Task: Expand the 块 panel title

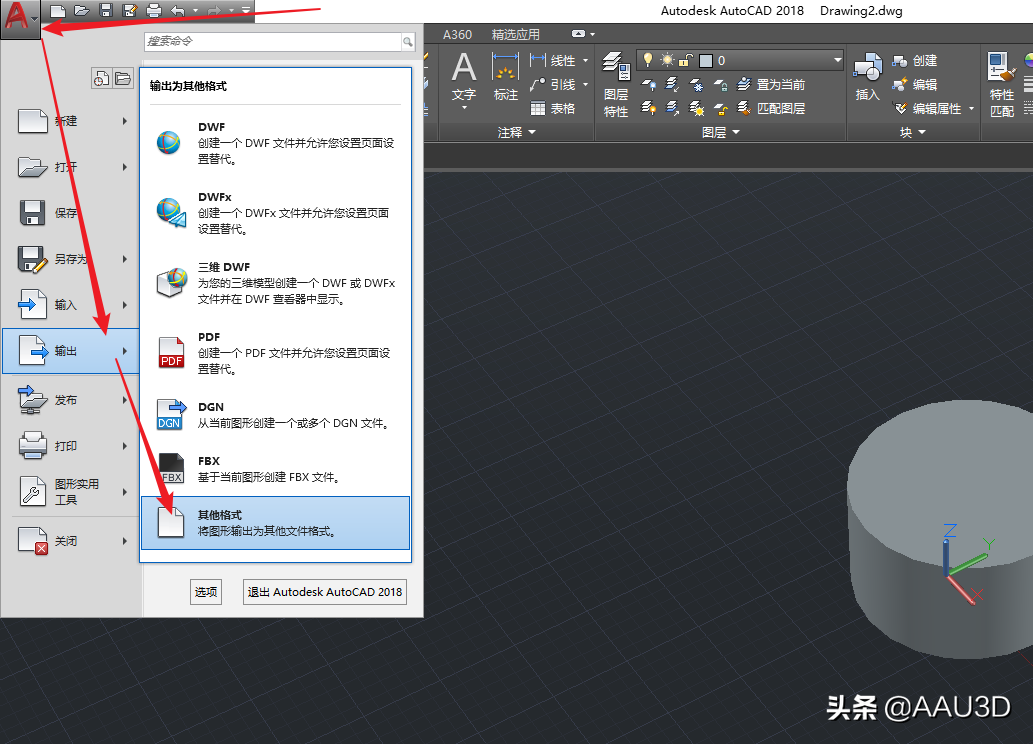Action: tap(912, 132)
